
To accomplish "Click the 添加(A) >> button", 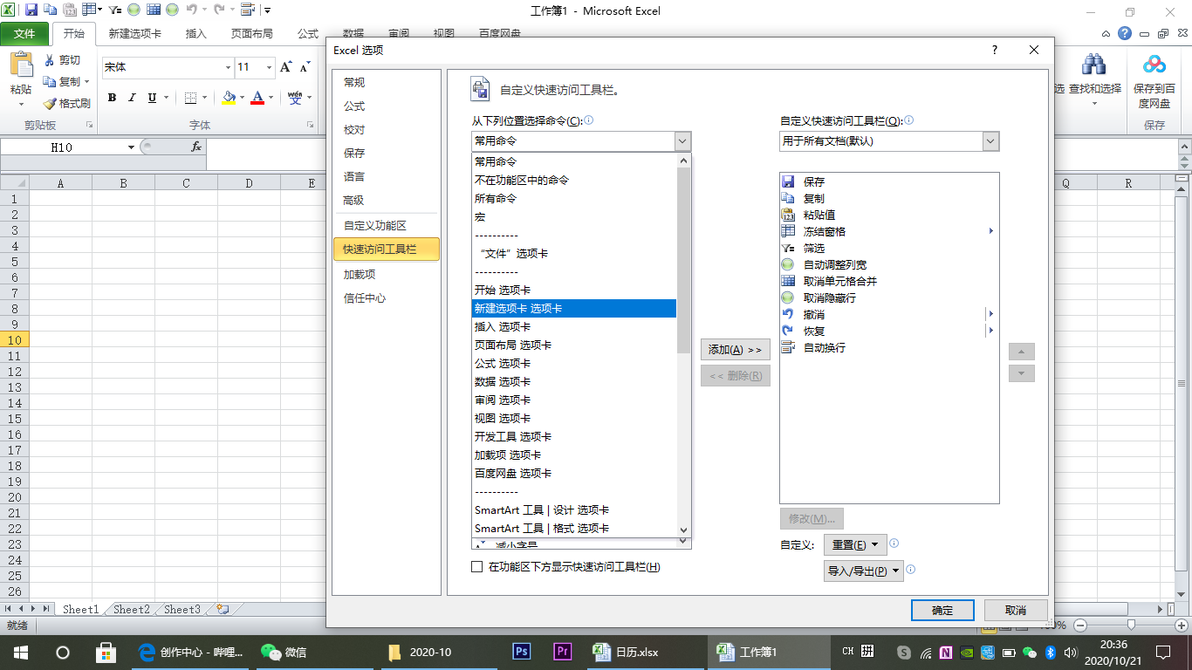I will pos(735,349).
